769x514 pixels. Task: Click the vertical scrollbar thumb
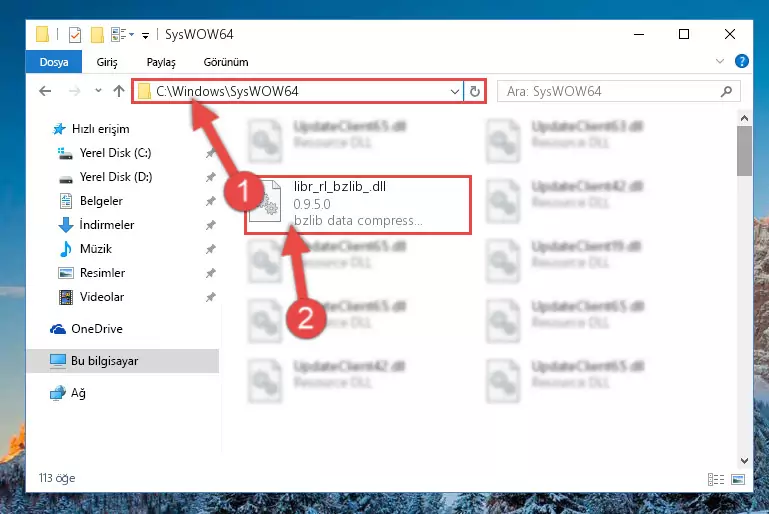click(744, 151)
